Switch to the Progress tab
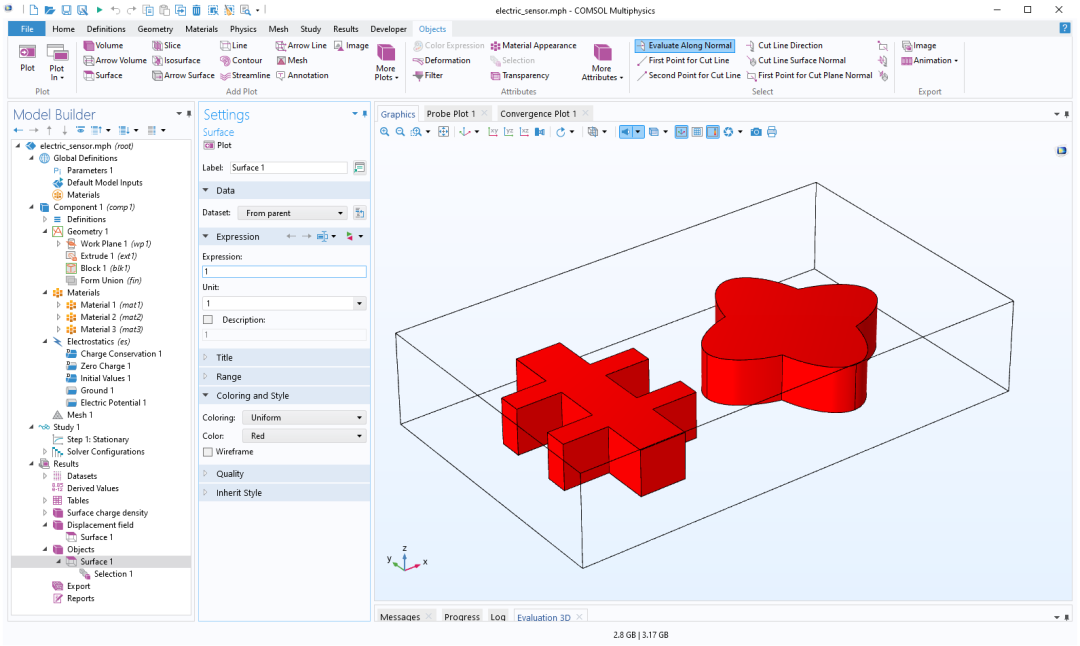Image resolution: width=1080 pixels, height=646 pixels. click(461, 617)
